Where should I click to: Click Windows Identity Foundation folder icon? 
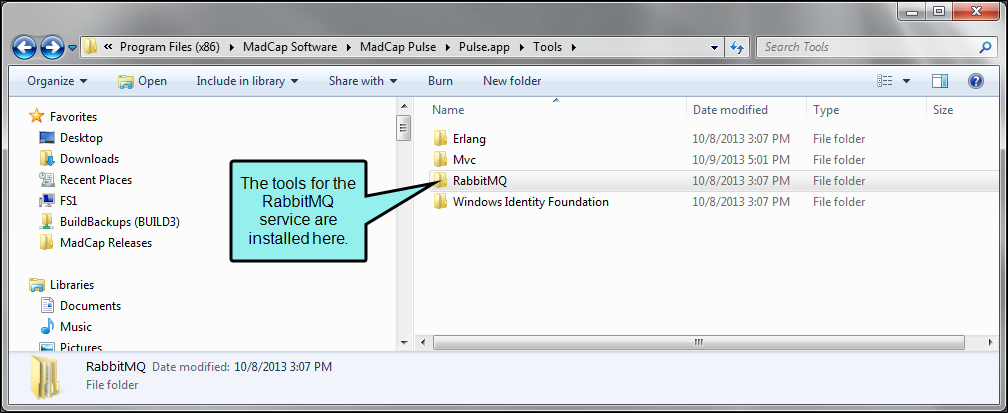click(440, 202)
